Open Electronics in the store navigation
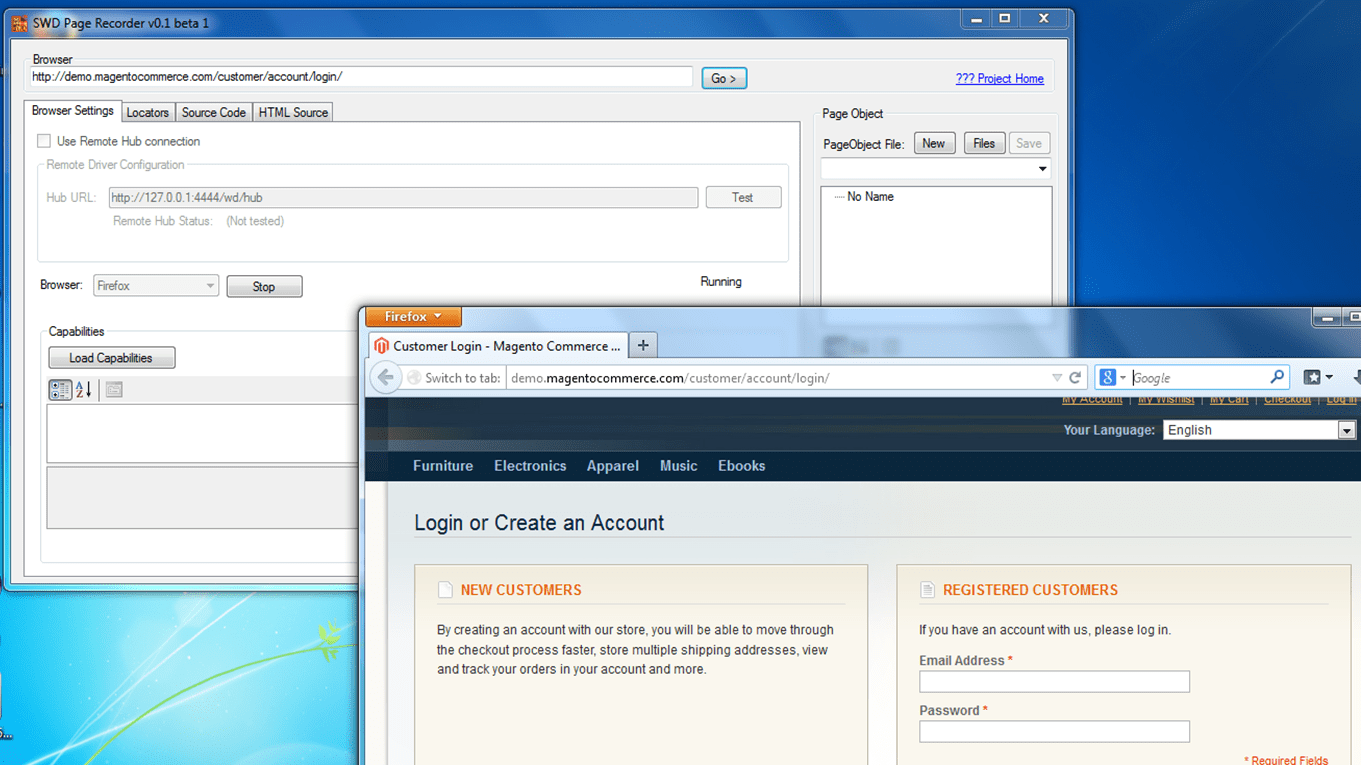This screenshot has height=765, width=1361. 530,466
